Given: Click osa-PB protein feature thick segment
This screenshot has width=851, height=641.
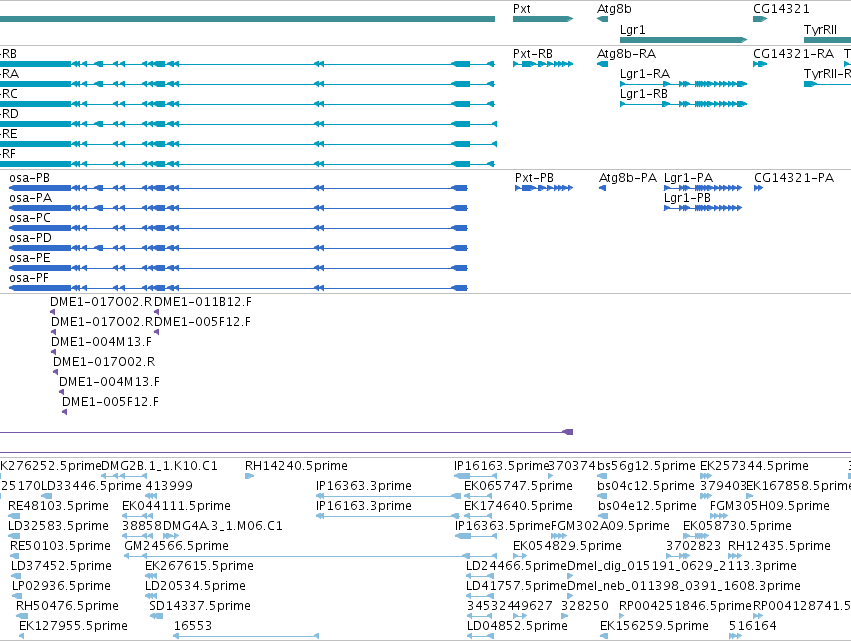Looking at the screenshot, I should (40, 188).
